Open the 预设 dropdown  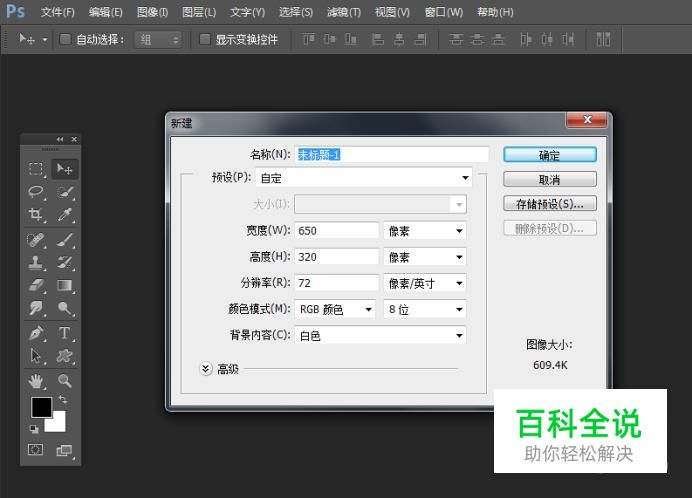click(364, 178)
